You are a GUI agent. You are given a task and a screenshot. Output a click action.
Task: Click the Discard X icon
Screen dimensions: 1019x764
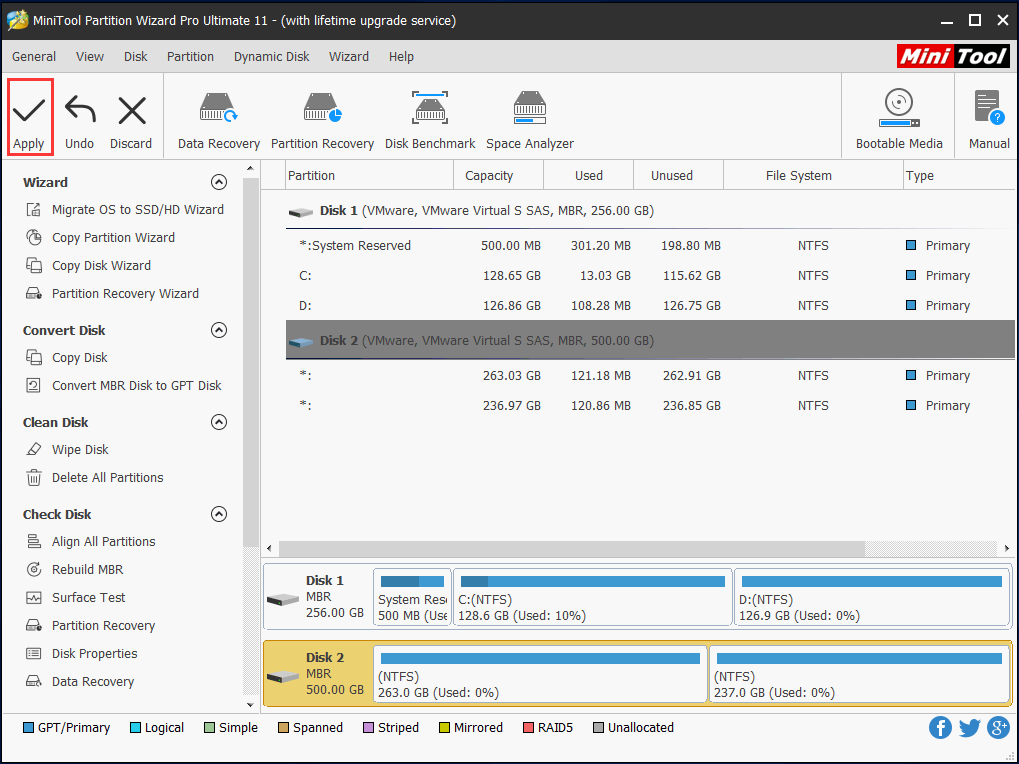click(x=131, y=110)
